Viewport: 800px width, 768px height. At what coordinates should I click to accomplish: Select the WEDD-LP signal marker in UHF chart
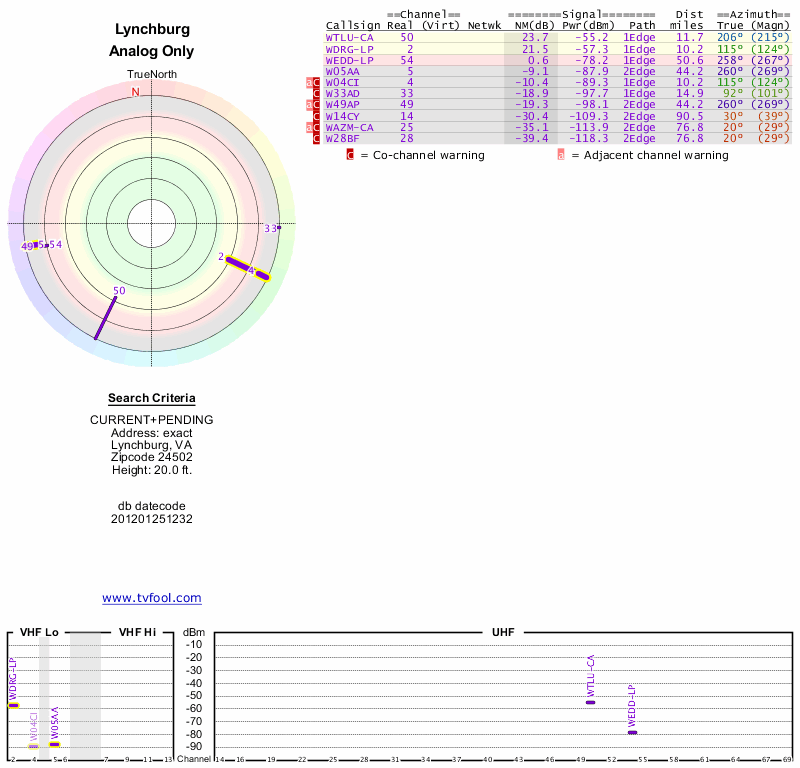click(x=632, y=732)
